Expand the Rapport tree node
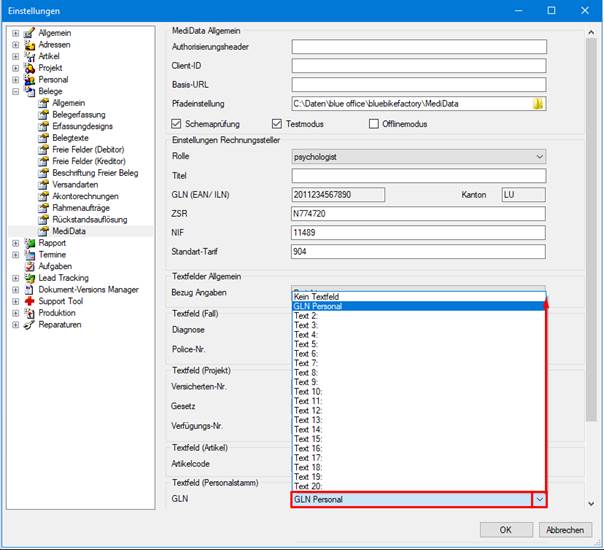 (x=15, y=243)
